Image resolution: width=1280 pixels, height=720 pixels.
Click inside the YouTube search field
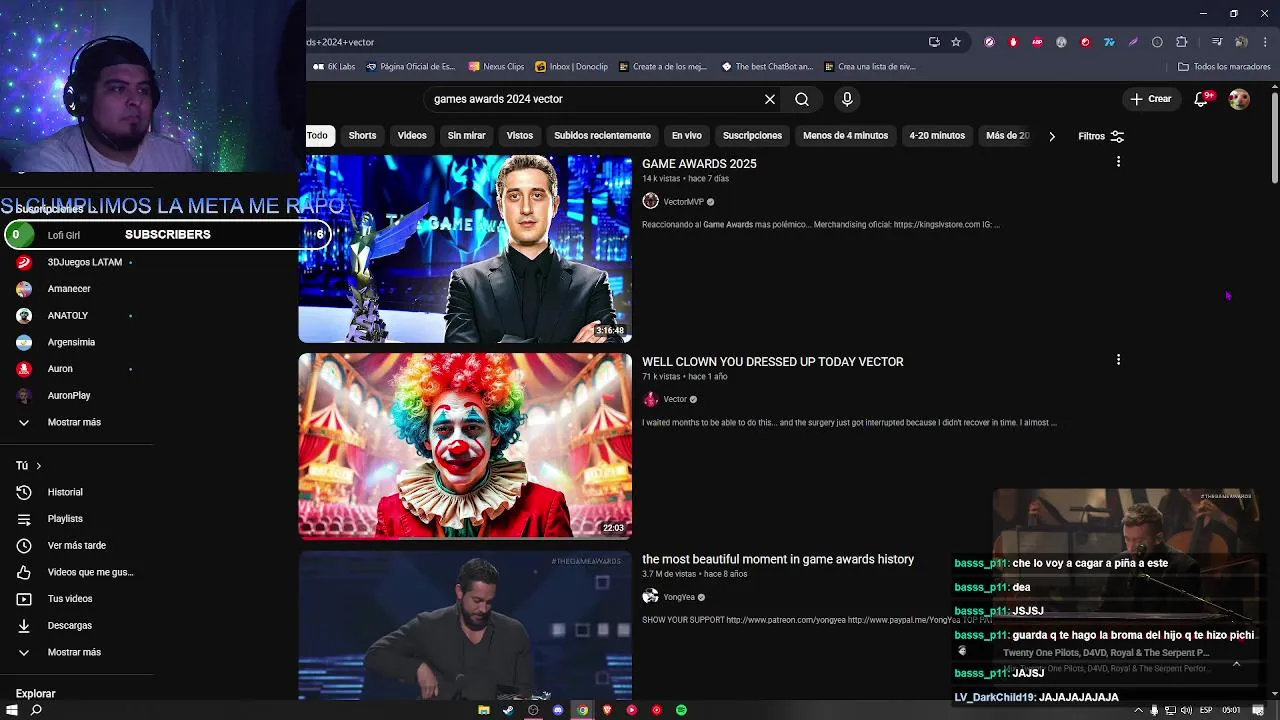590,99
